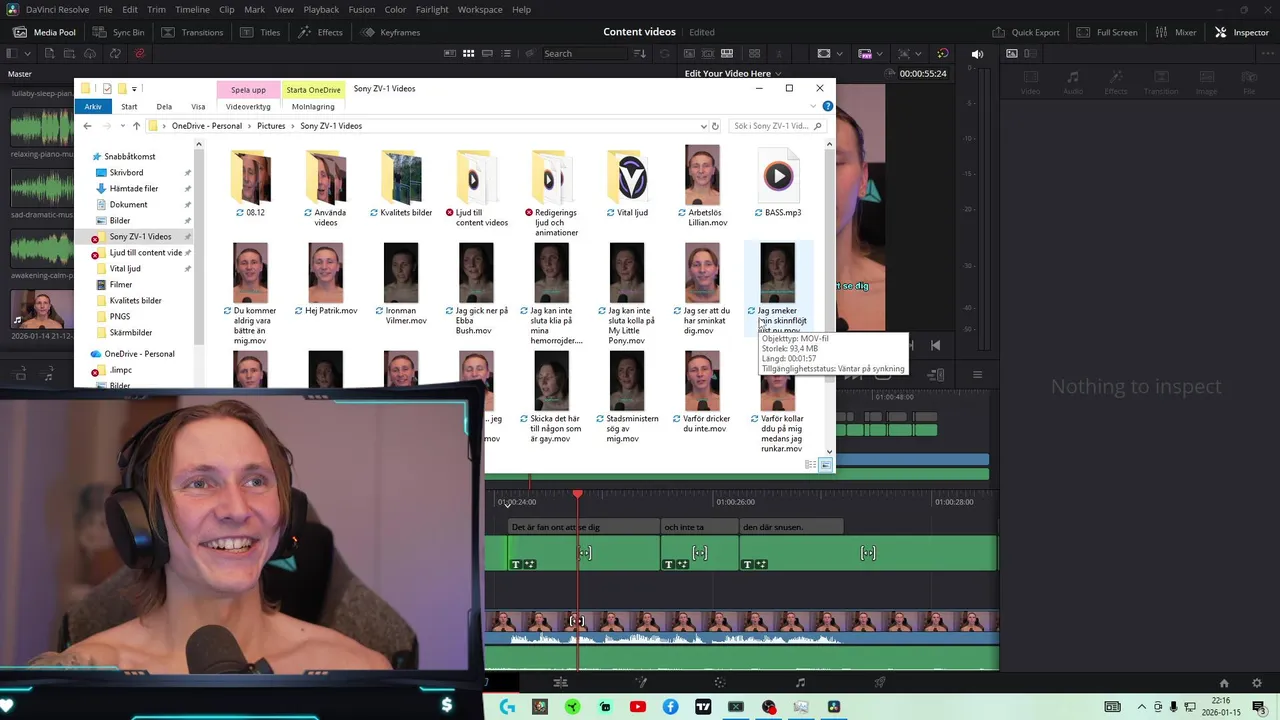Image resolution: width=1280 pixels, height=720 pixels.
Task: Switch to the Videoverktyg ribbon tab
Action: tap(248, 106)
